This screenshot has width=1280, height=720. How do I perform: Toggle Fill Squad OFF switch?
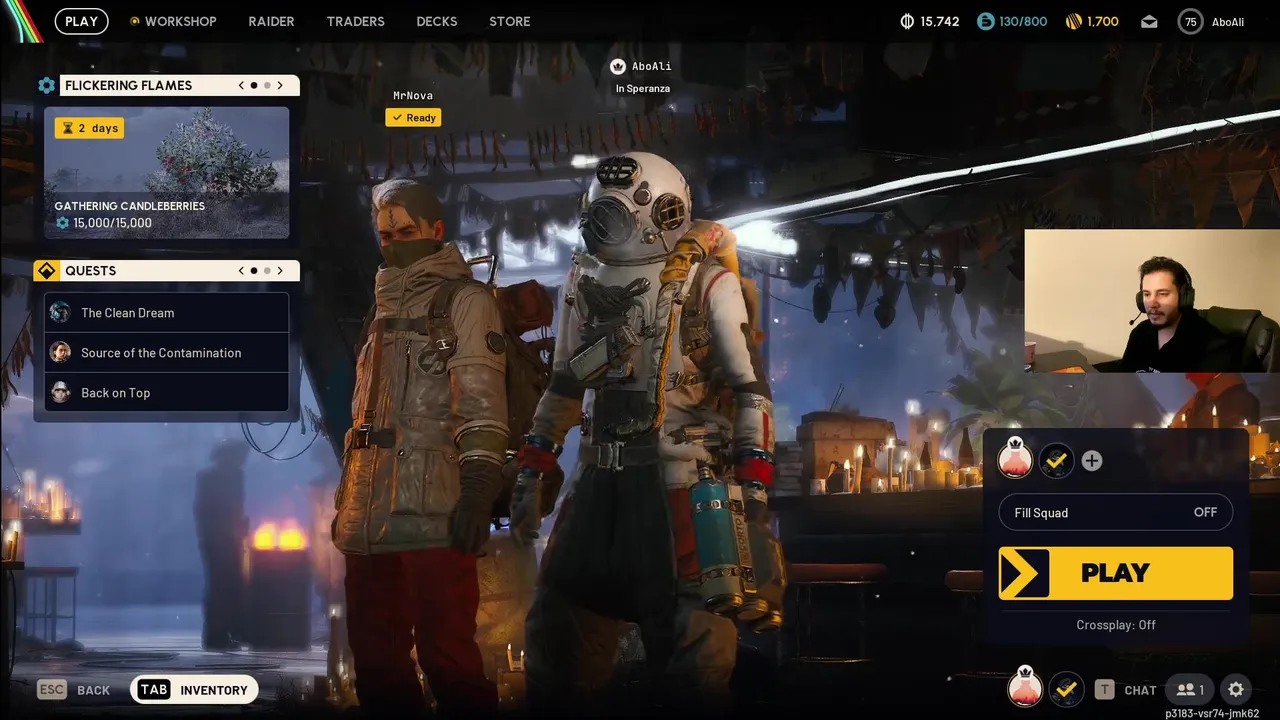click(x=1116, y=513)
